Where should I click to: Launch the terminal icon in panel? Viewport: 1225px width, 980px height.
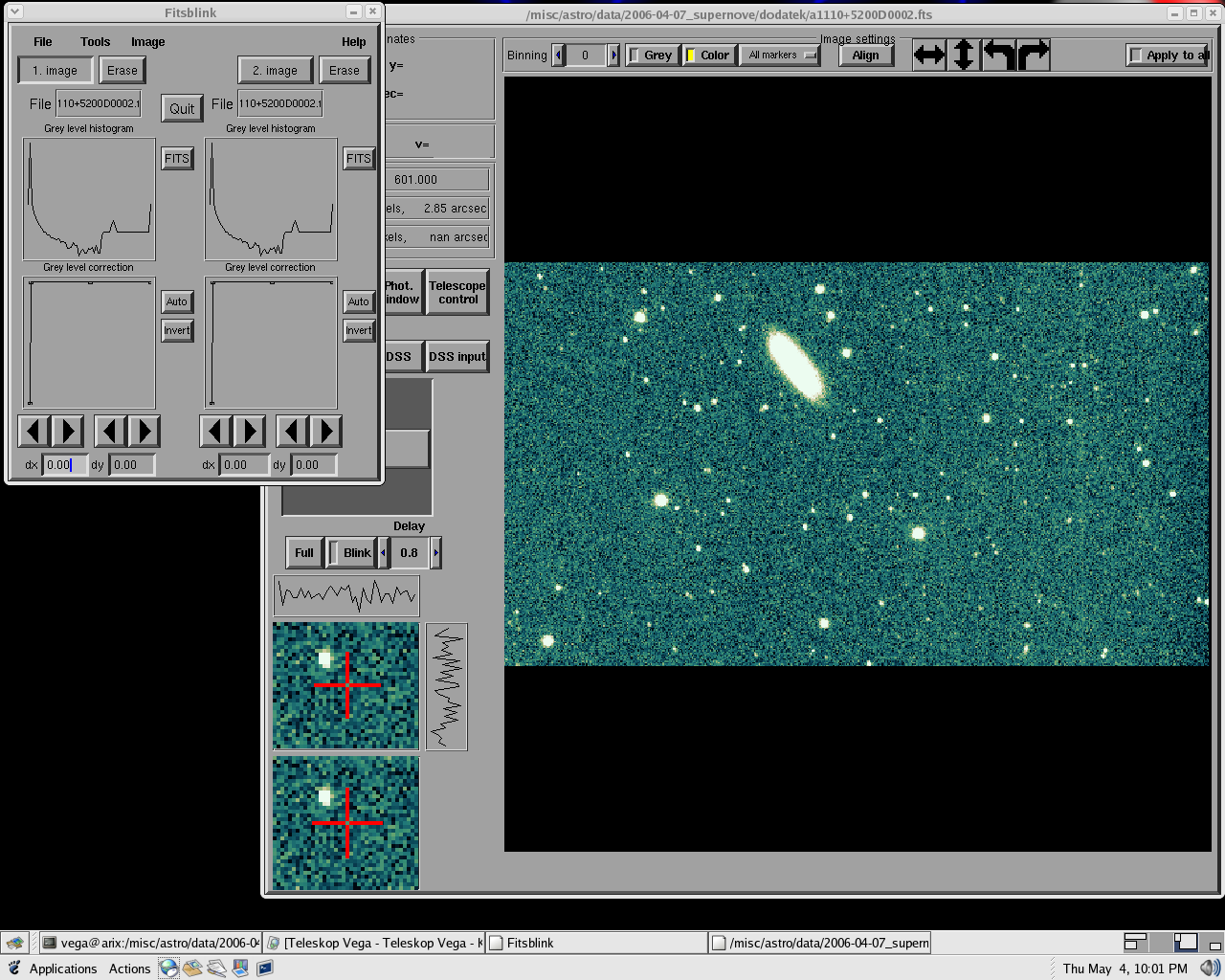(x=265, y=969)
